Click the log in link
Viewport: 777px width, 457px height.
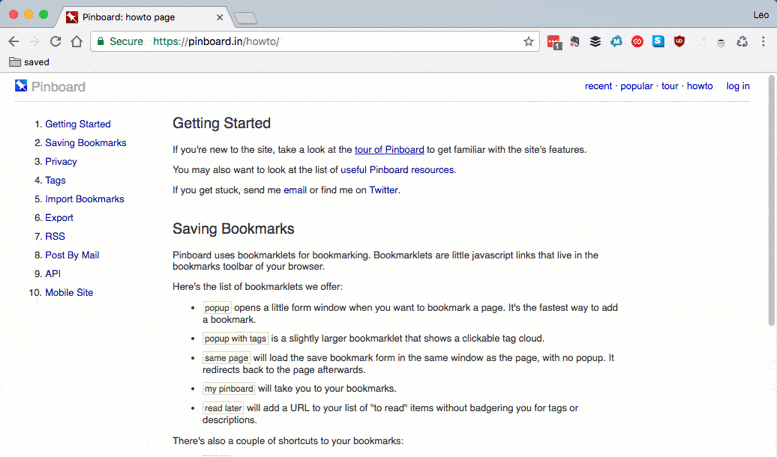pyautogui.click(x=738, y=86)
